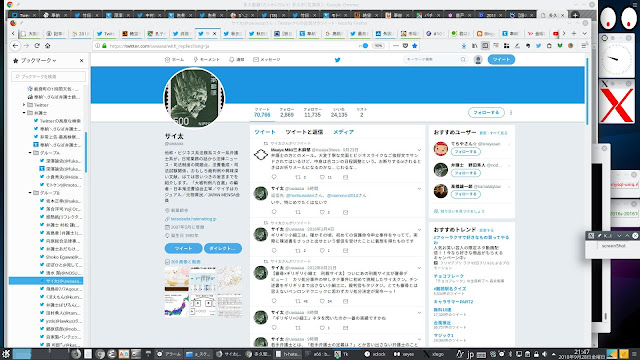The height and width of the screenshot is (360, 640).
Task: Open ホーム in Twitter navigation
Action: pos(174,60)
